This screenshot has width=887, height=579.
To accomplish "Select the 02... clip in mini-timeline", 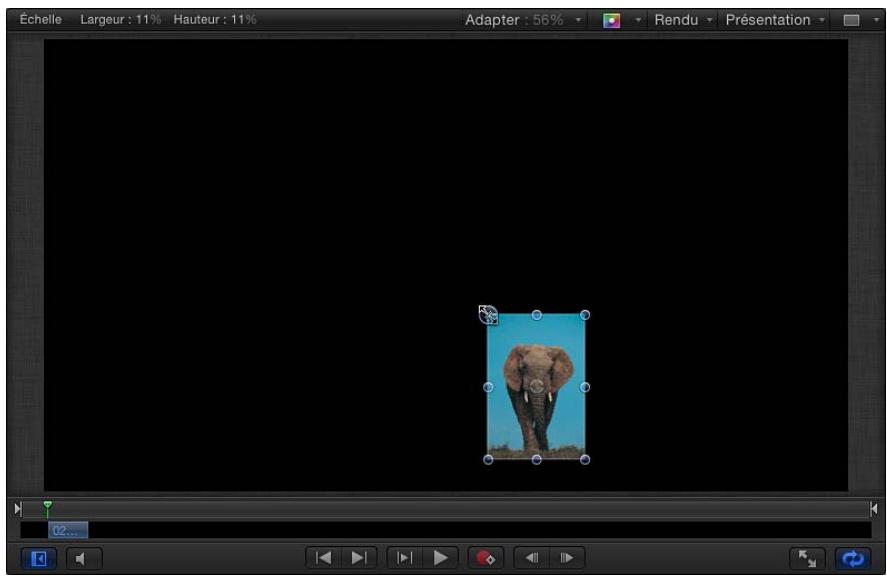I will click(68, 530).
